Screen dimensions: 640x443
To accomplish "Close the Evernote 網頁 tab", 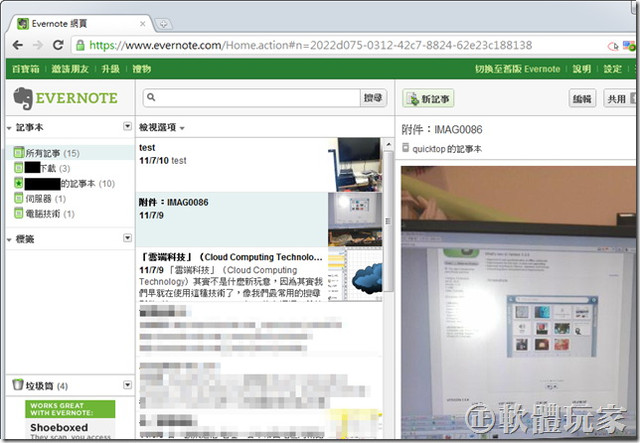I will tap(142, 24).
